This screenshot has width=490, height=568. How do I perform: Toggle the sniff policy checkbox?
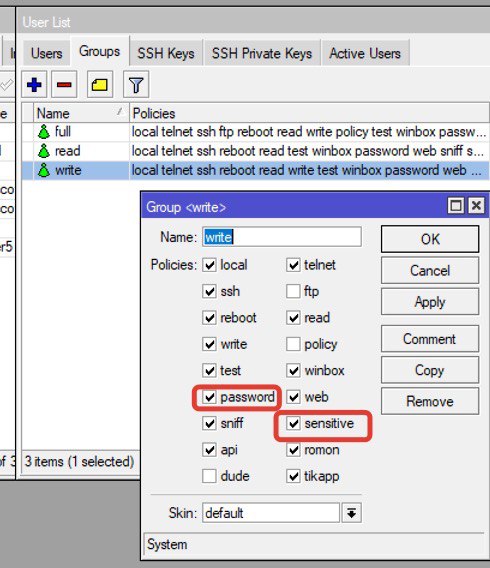tap(209, 423)
